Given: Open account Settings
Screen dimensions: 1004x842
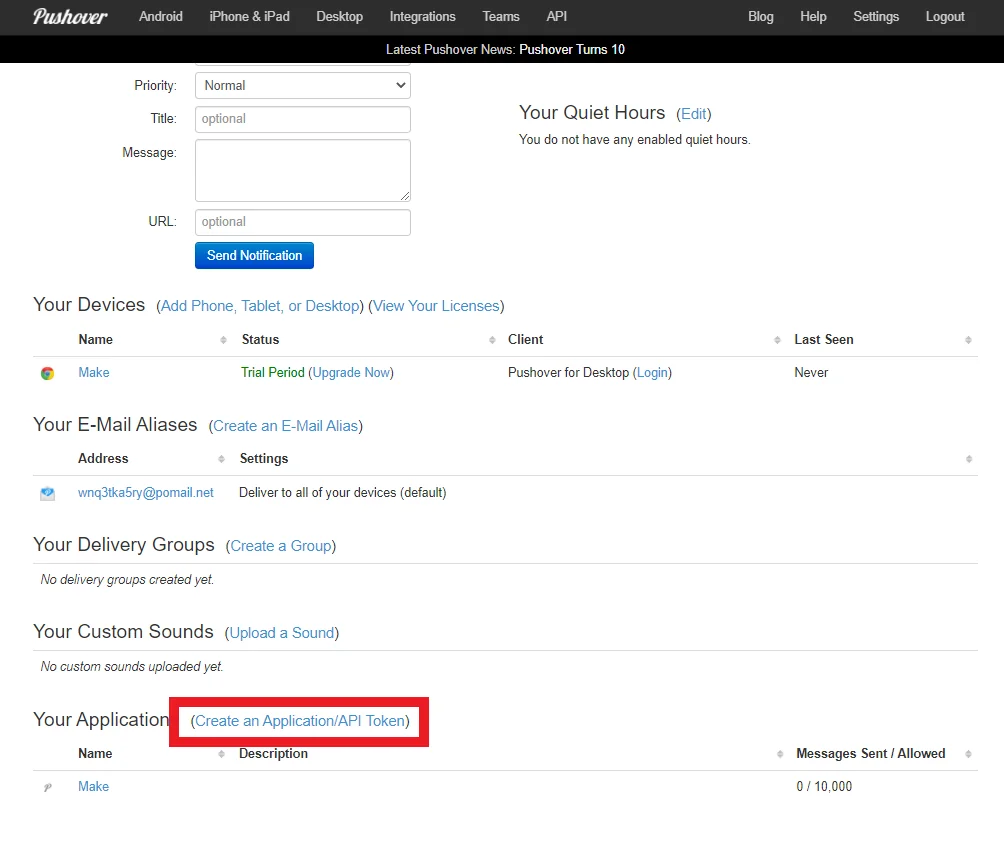Looking at the screenshot, I should [x=876, y=17].
